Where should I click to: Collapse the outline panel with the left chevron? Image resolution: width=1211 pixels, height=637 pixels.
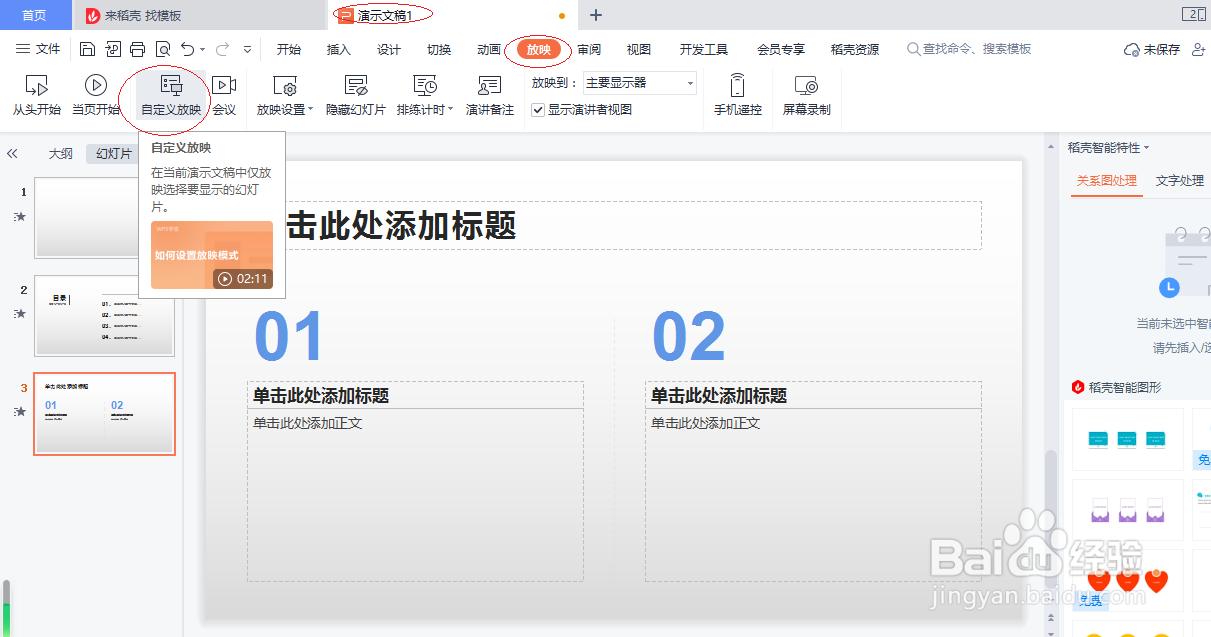point(12,153)
